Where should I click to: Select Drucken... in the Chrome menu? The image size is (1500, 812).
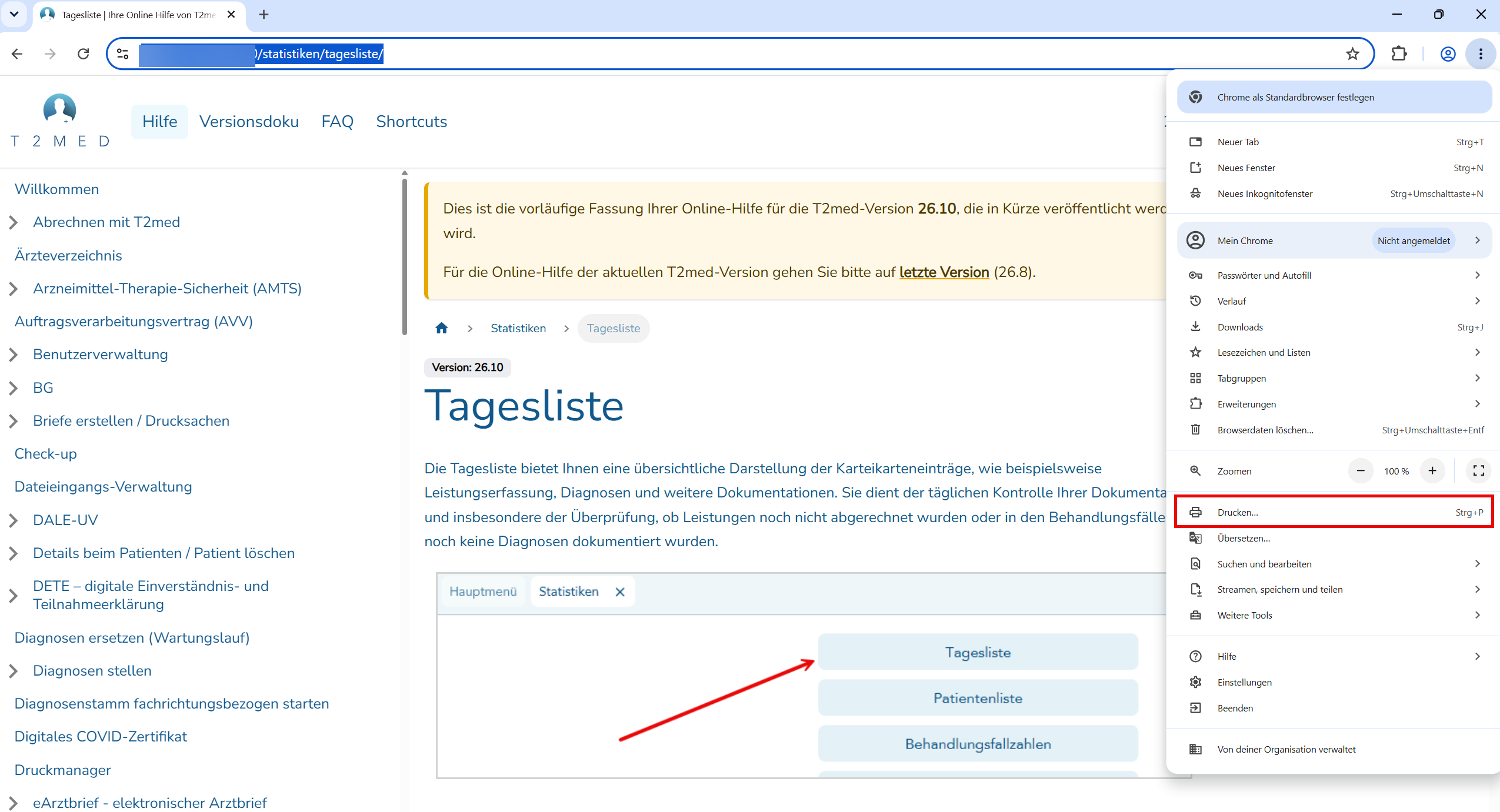pos(1334,512)
